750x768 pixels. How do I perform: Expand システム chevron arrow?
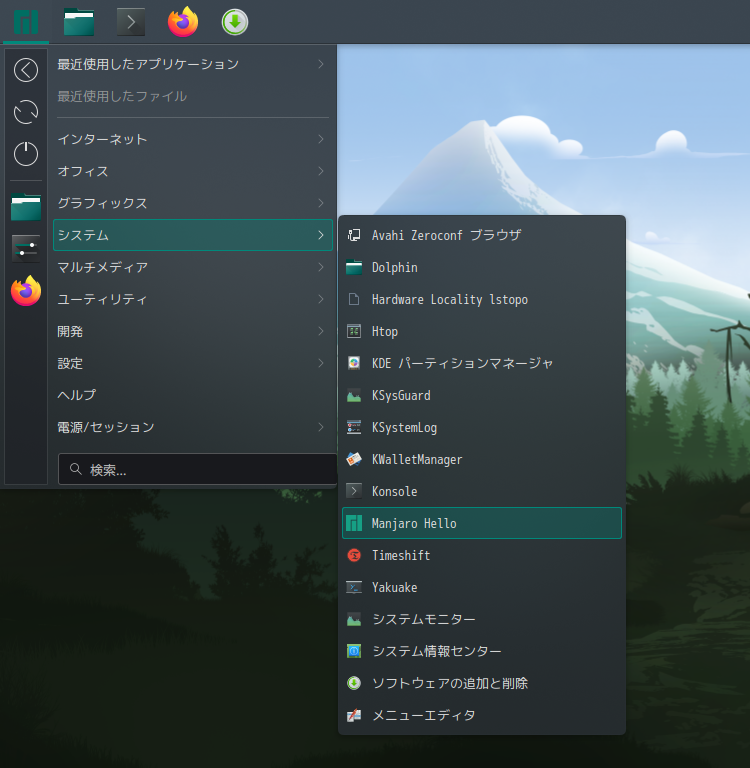[x=321, y=235]
